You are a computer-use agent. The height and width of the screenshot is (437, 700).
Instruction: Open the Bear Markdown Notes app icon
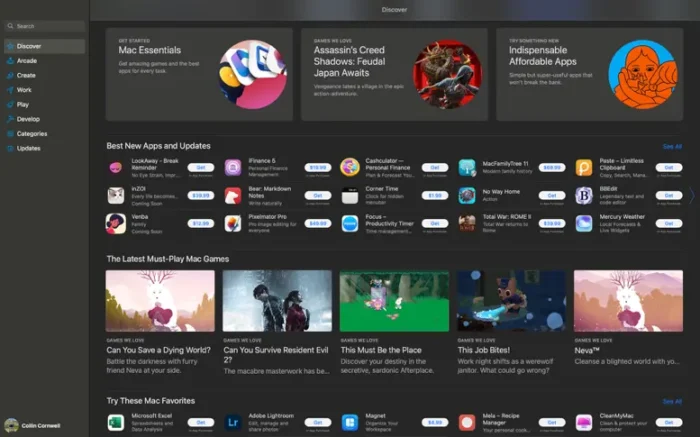(233, 196)
